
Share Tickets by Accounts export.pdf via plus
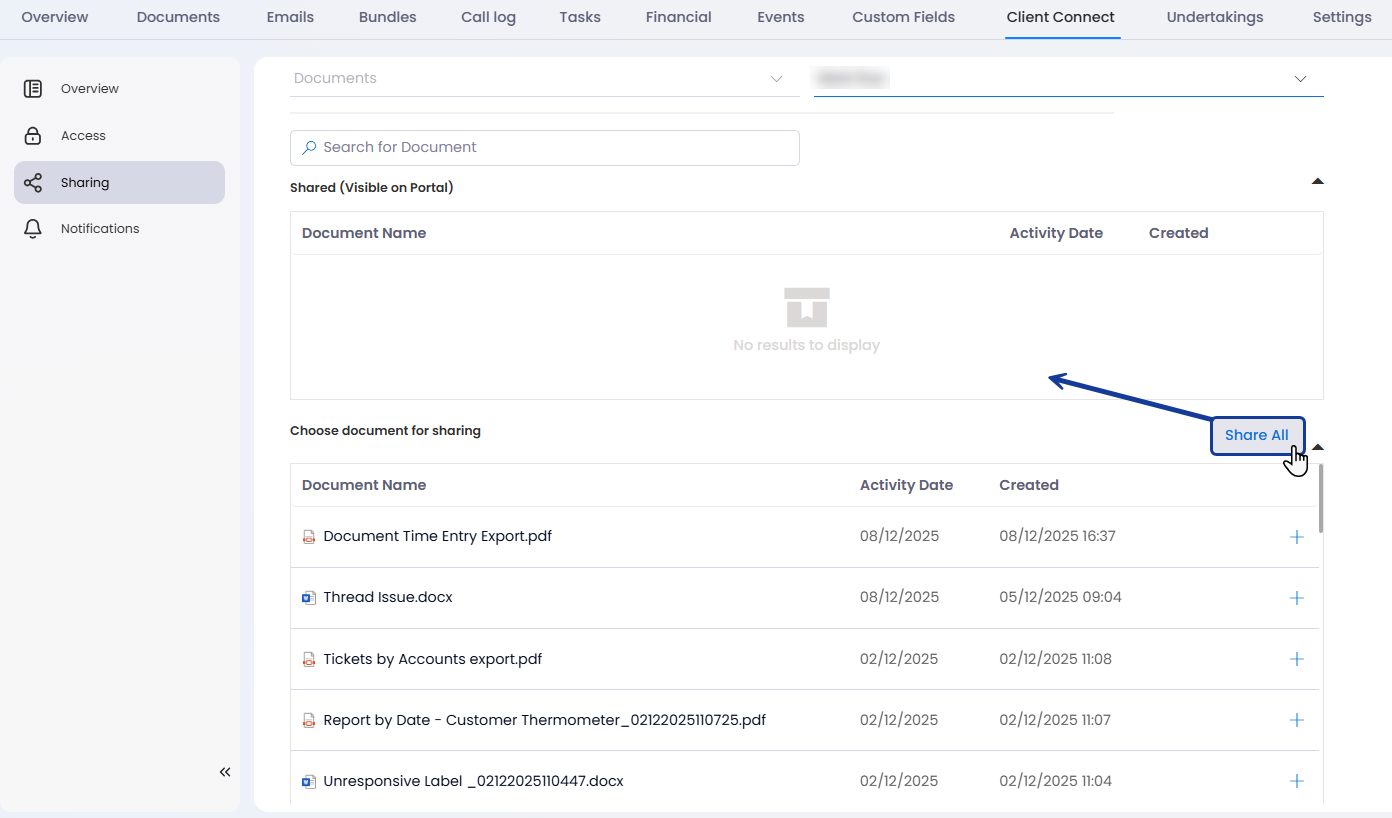point(1297,659)
